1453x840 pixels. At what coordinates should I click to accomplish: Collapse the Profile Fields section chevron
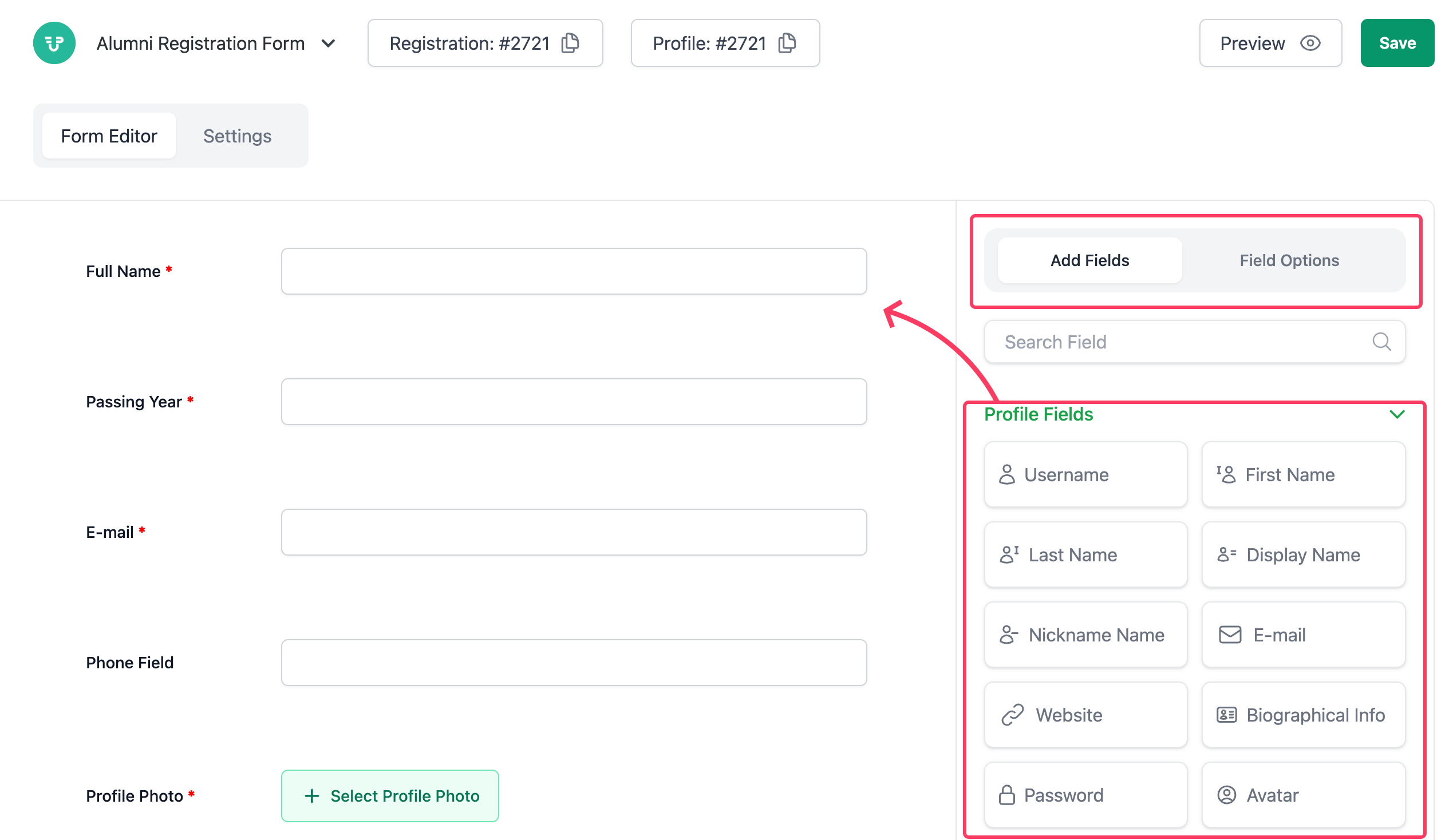pyautogui.click(x=1396, y=414)
